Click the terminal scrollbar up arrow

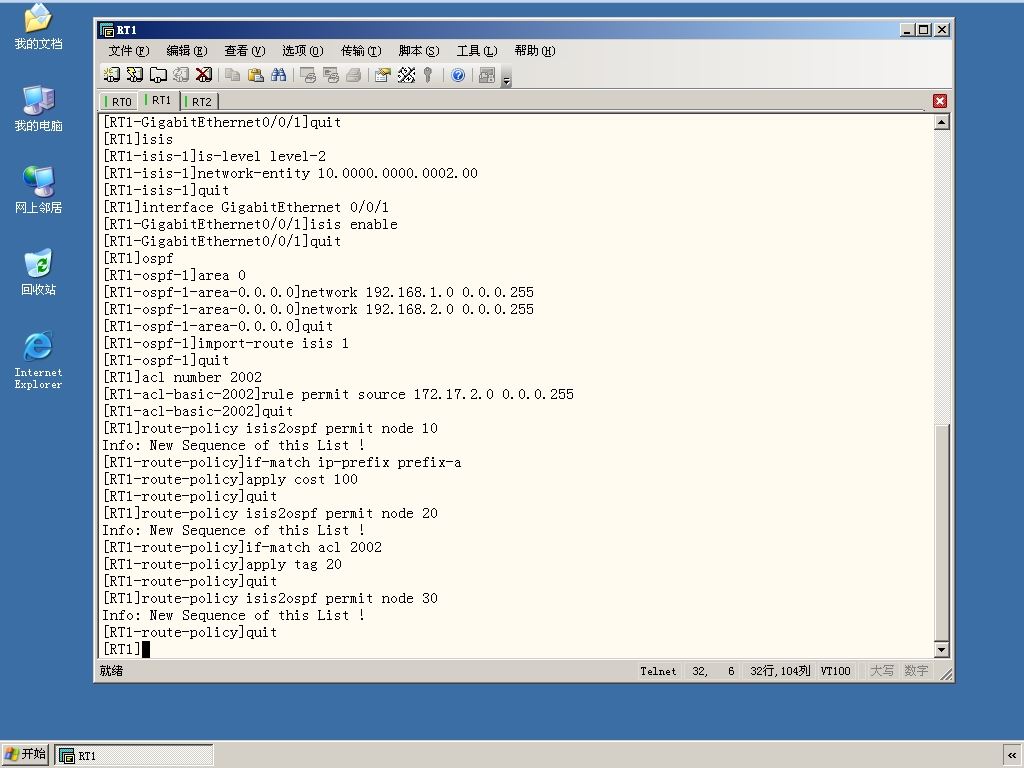941,122
